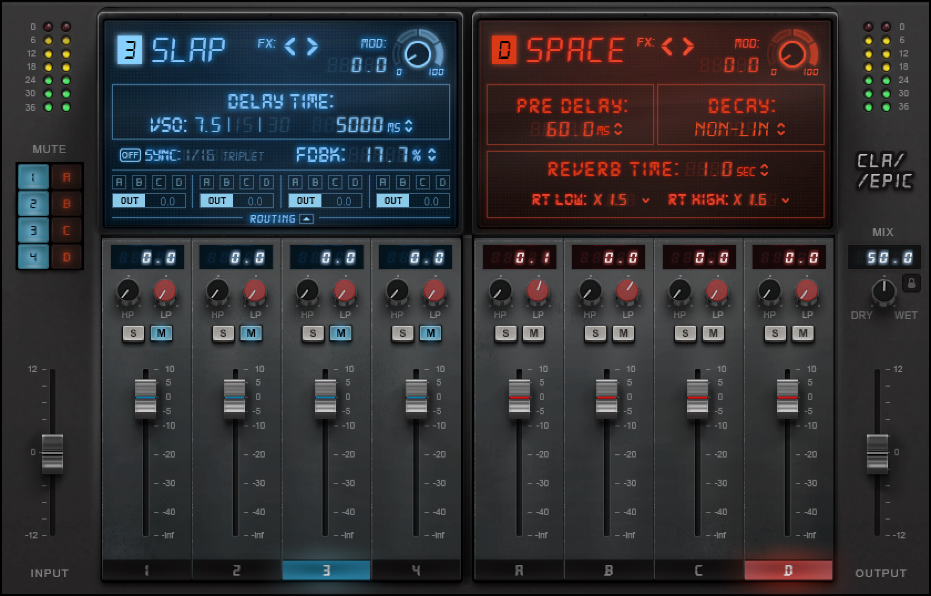The image size is (931, 596).
Task: Click the number 3 SLAP slot badge
Action: click(x=129, y=49)
